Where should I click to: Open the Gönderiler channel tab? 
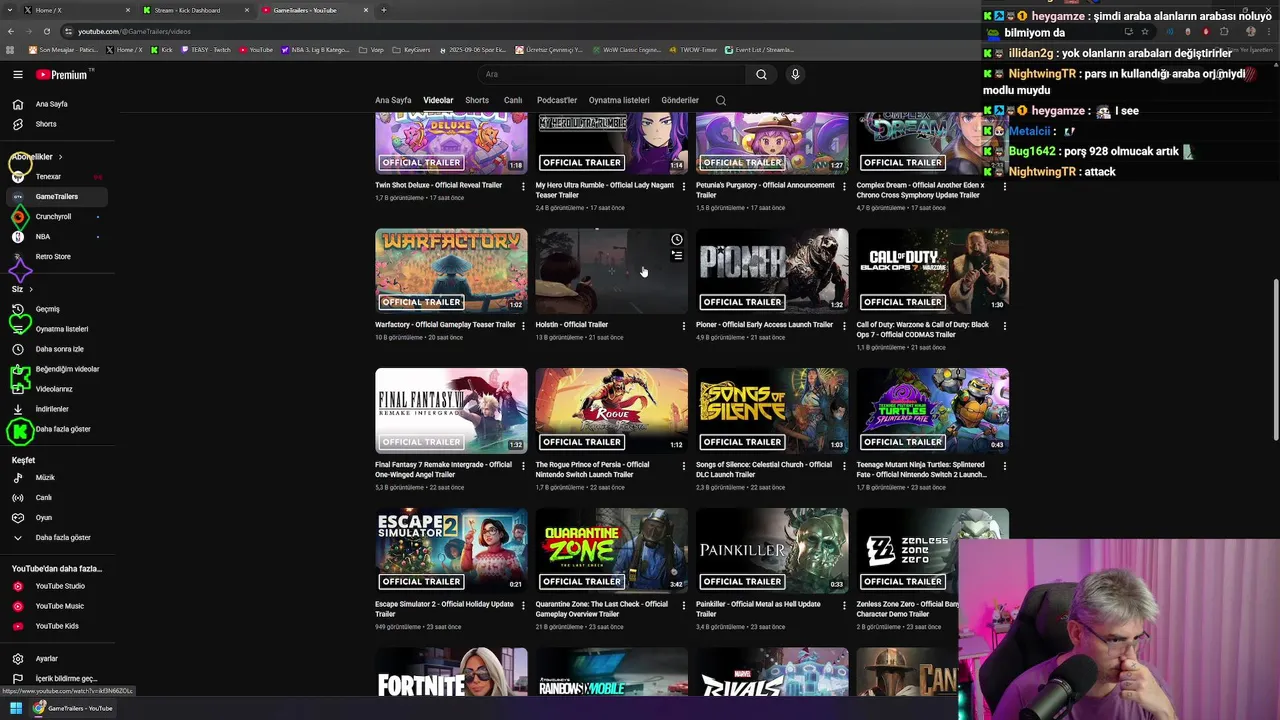point(680,100)
